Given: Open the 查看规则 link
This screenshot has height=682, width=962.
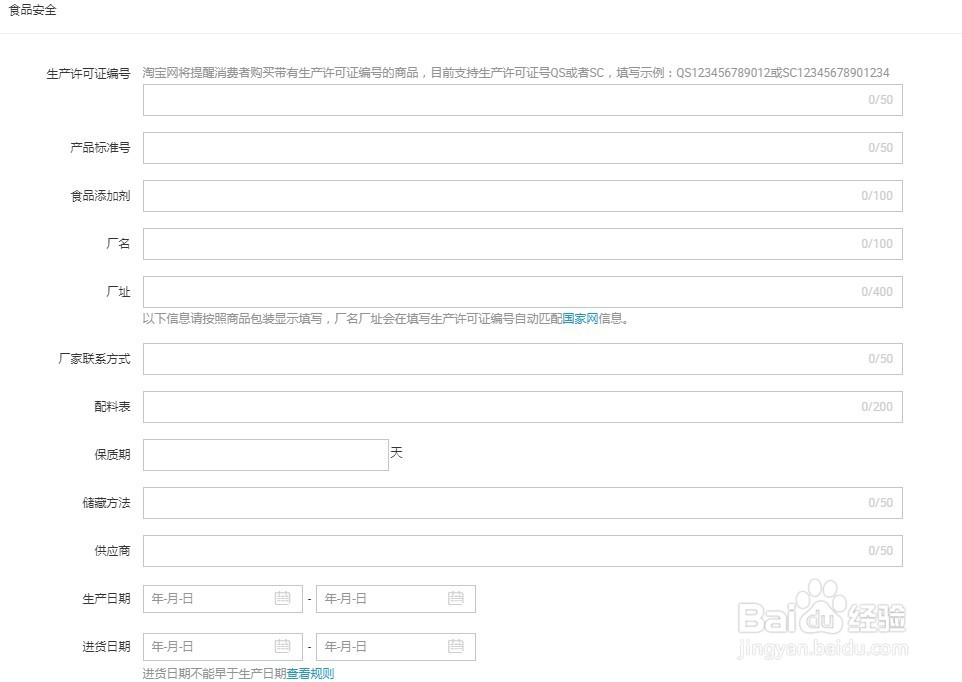Looking at the screenshot, I should 310,673.
